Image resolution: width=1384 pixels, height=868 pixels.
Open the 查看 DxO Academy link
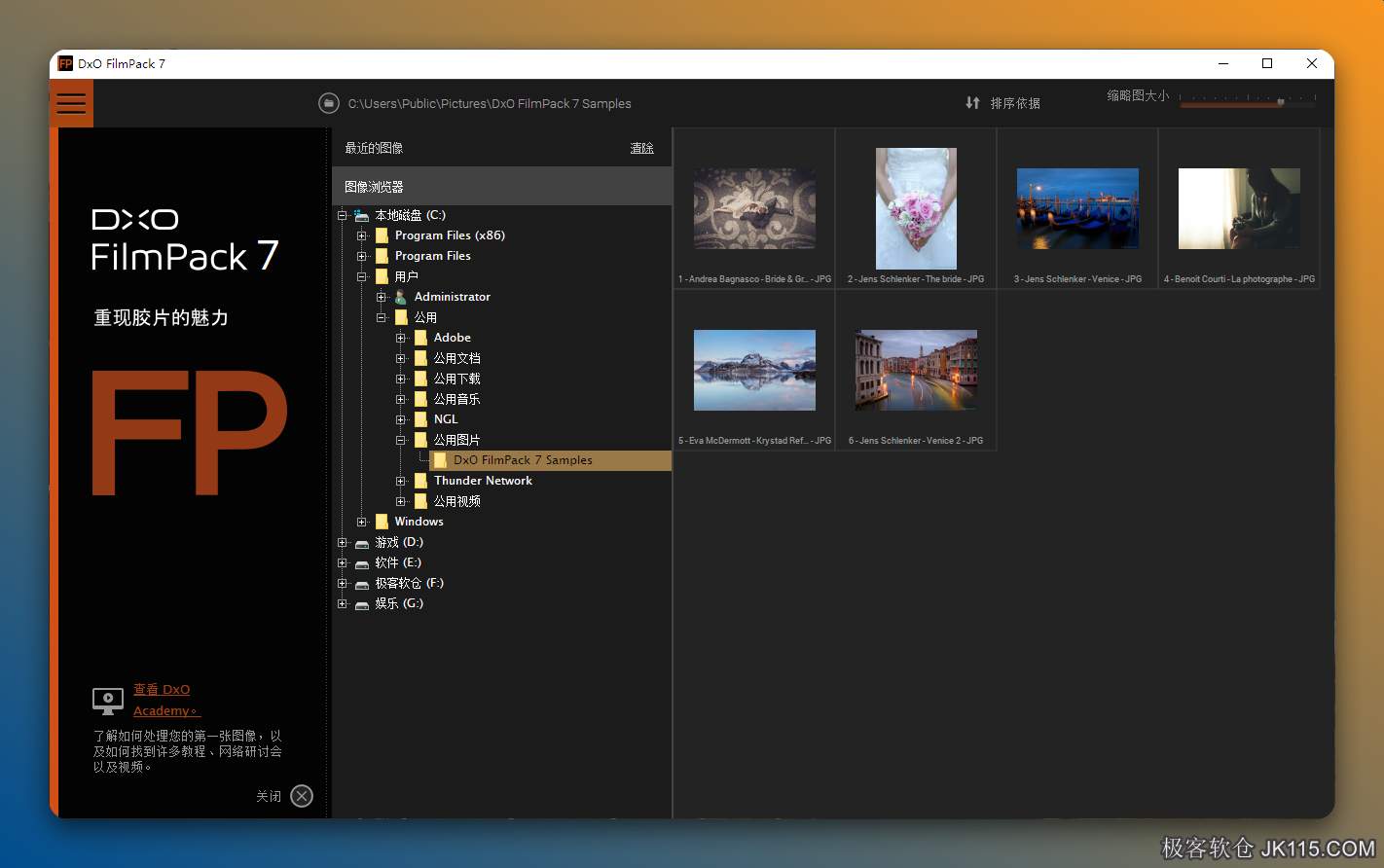pyautogui.click(x=166, y=700)
